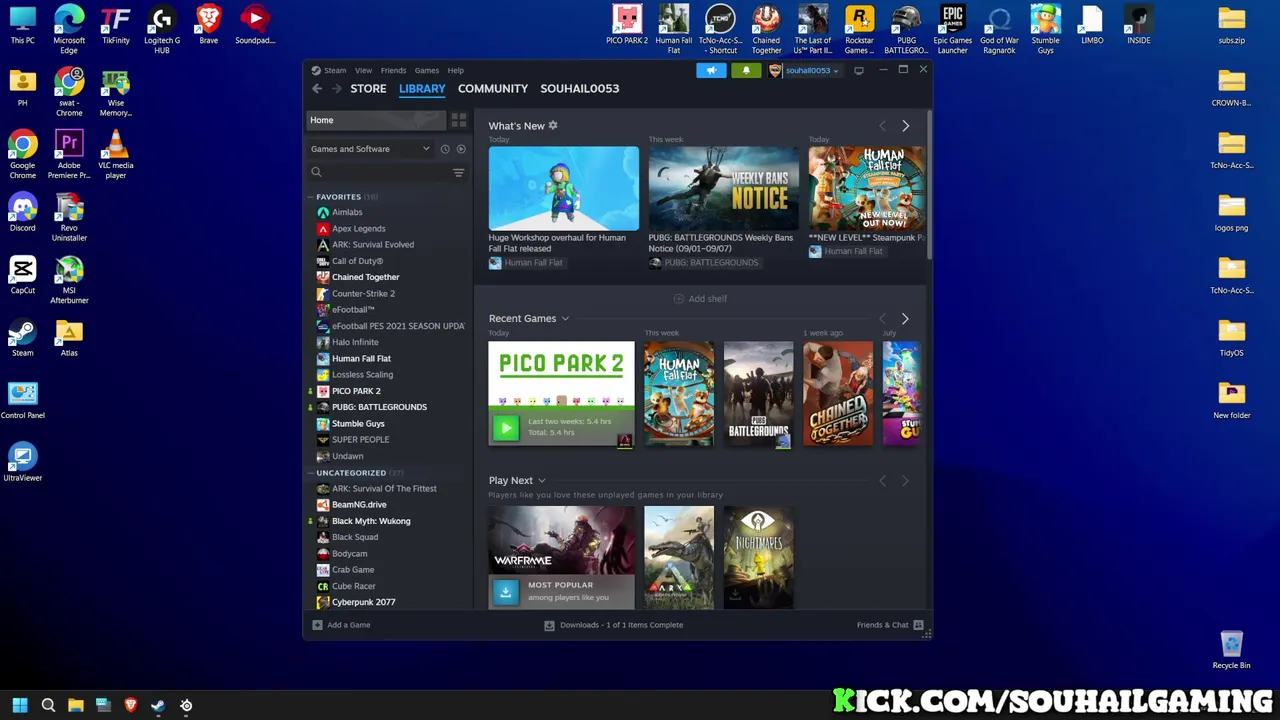Screen dimensions: 1280x720
Task: Open Adobe Premiere Pro desktop shortcut
Action: (69, 155)
